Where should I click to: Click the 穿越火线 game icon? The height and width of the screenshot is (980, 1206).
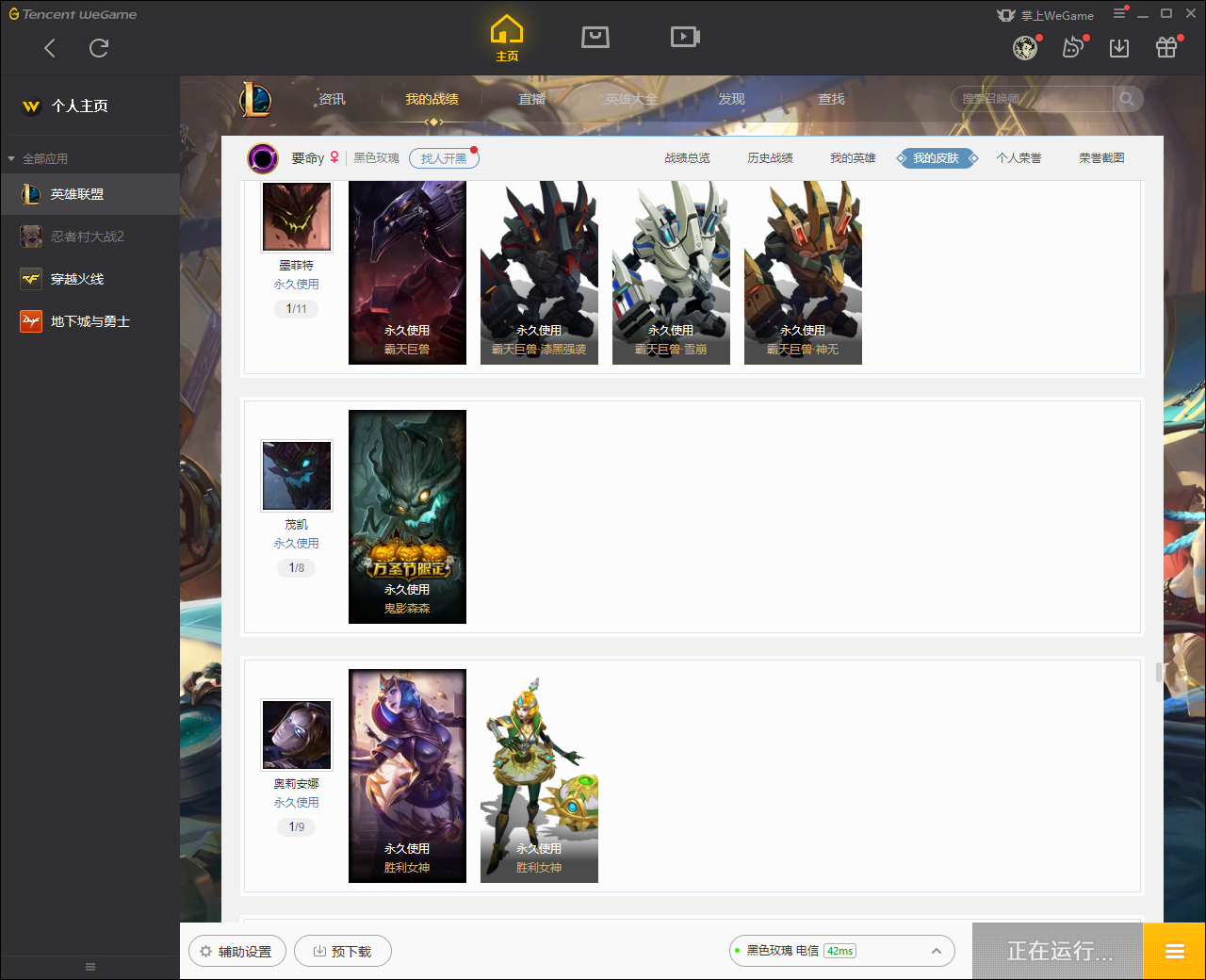[x=31, y=279]
